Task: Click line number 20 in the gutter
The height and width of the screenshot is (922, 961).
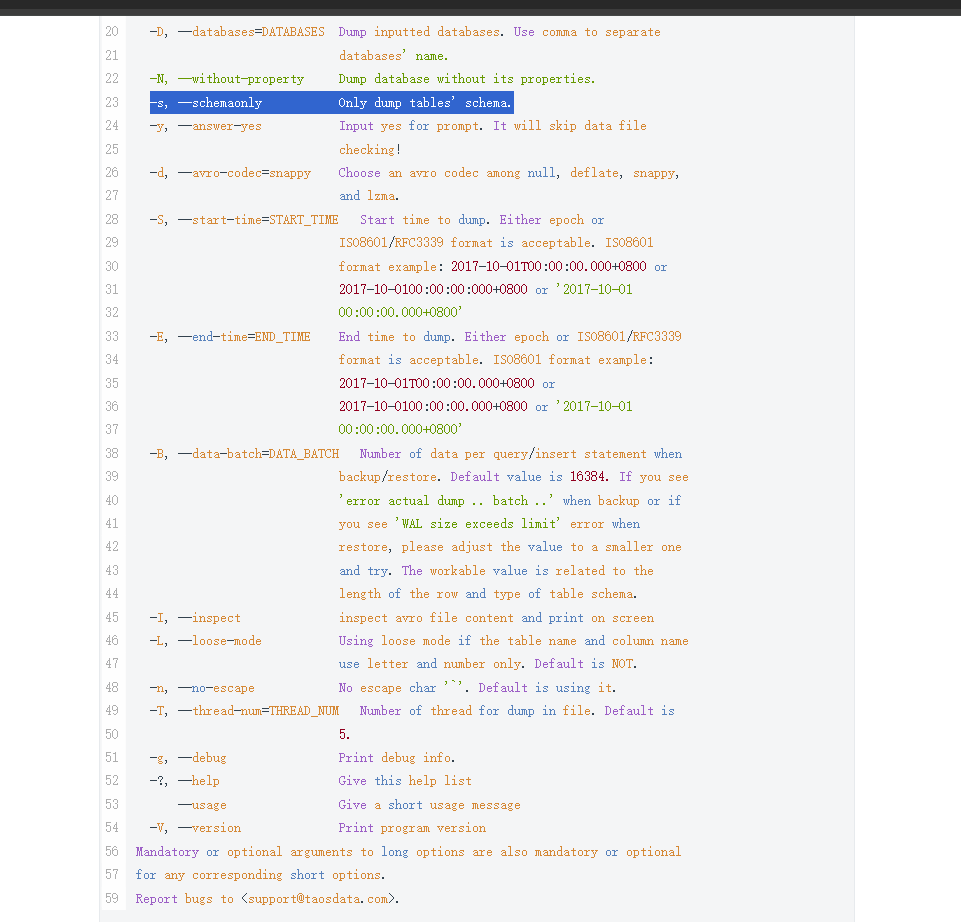Action: pos(111,32)
